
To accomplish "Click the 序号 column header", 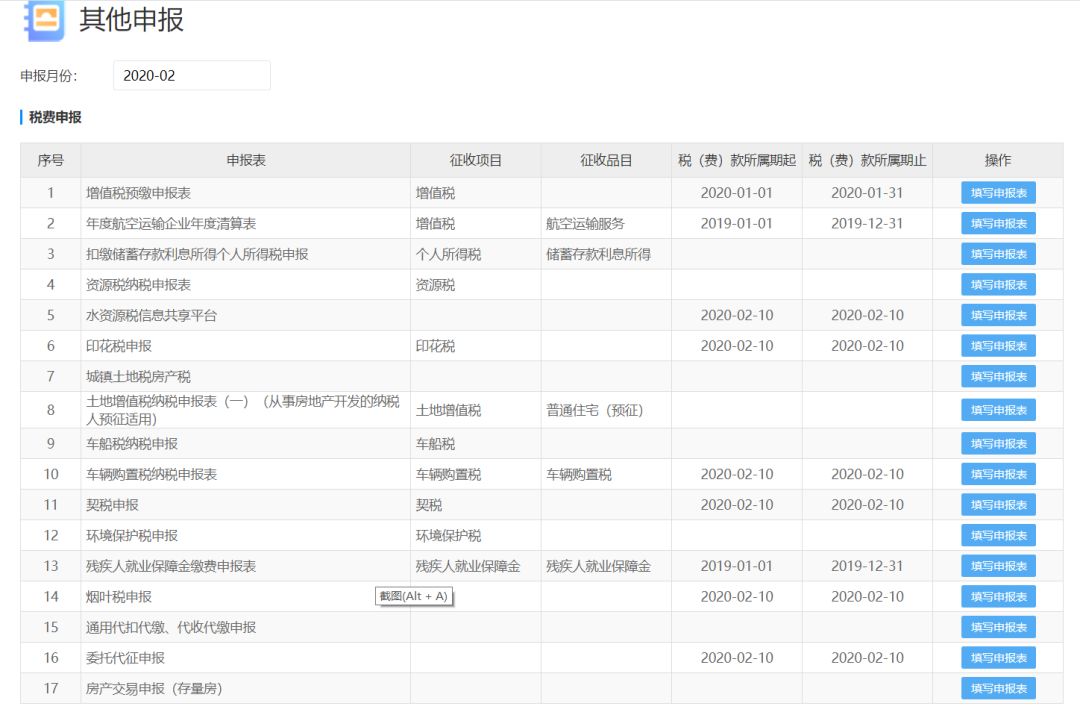I will (x=50, y=161).
